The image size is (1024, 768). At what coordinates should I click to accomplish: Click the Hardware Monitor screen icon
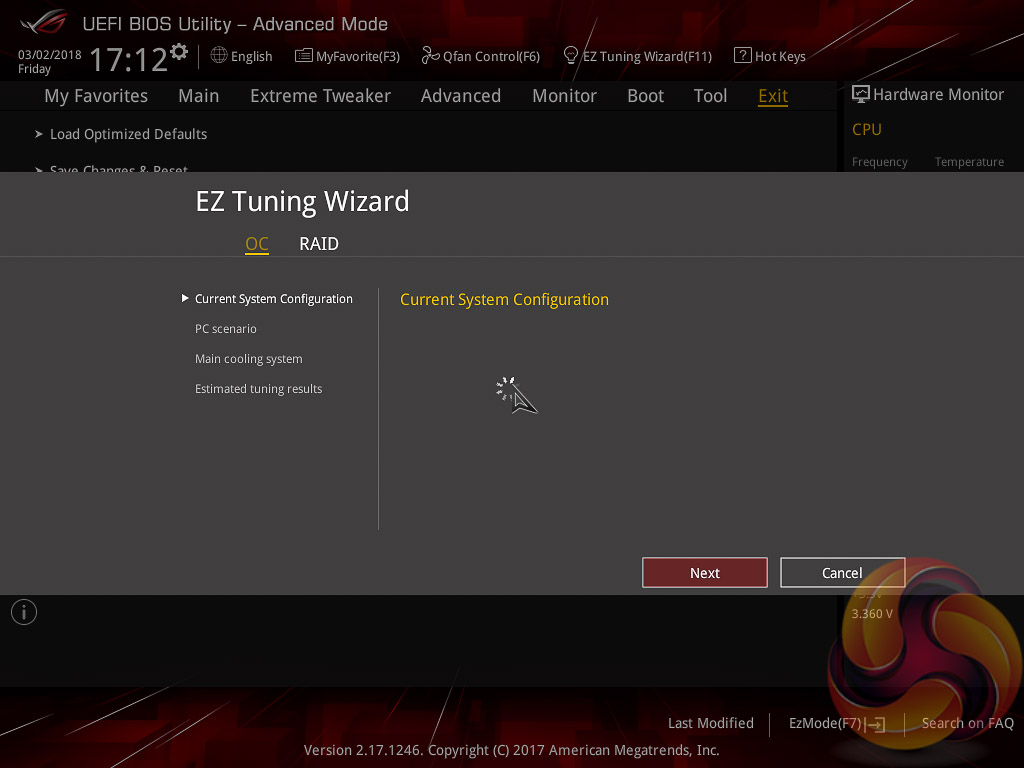(861, 94)
